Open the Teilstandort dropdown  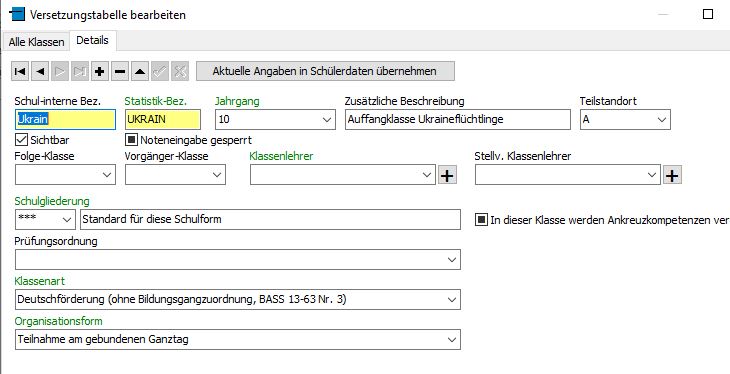625,120
